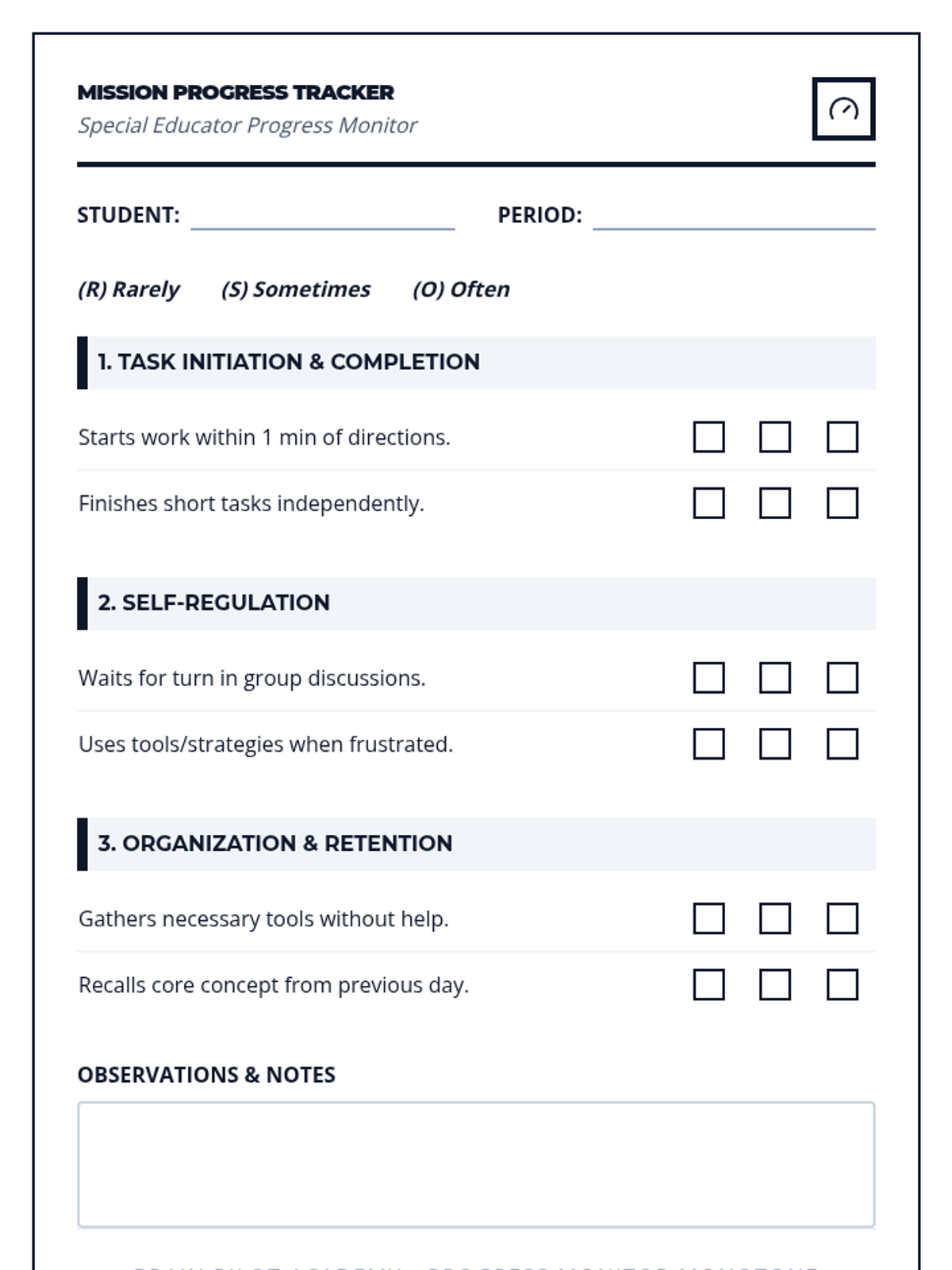This screenshot has height=1270, width=952.
Task: Click the Task Initiation & Completion section header
Action: click(289, 362)
